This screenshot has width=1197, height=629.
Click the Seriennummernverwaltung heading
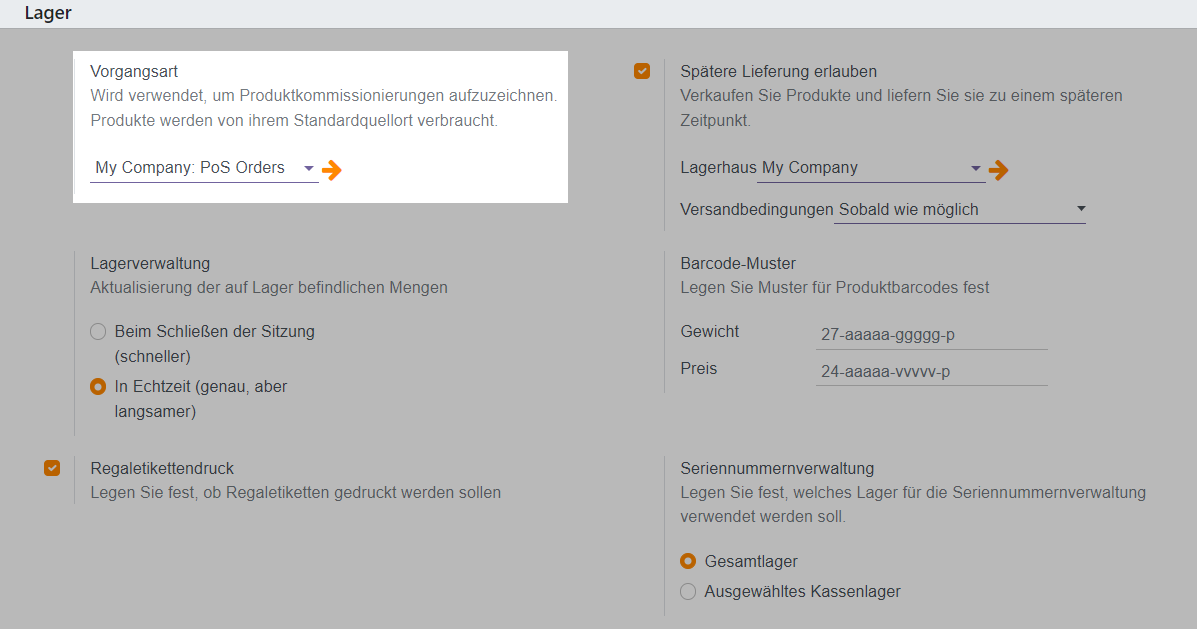pyautogui.click(x=777, y=468)
